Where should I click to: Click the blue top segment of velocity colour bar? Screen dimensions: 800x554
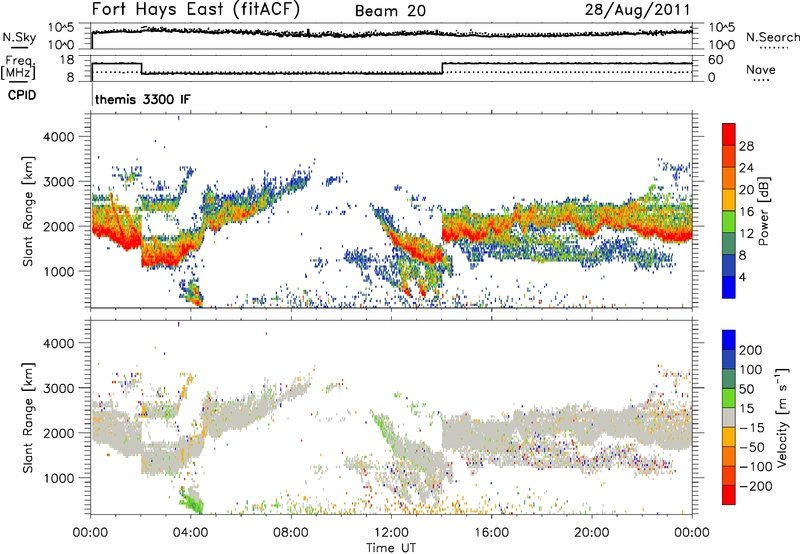point(729,340)
